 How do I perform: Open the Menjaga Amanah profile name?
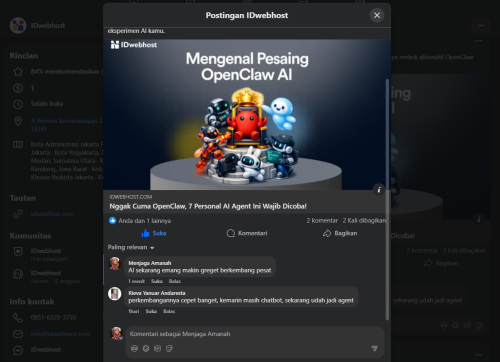tap(150, 263)
